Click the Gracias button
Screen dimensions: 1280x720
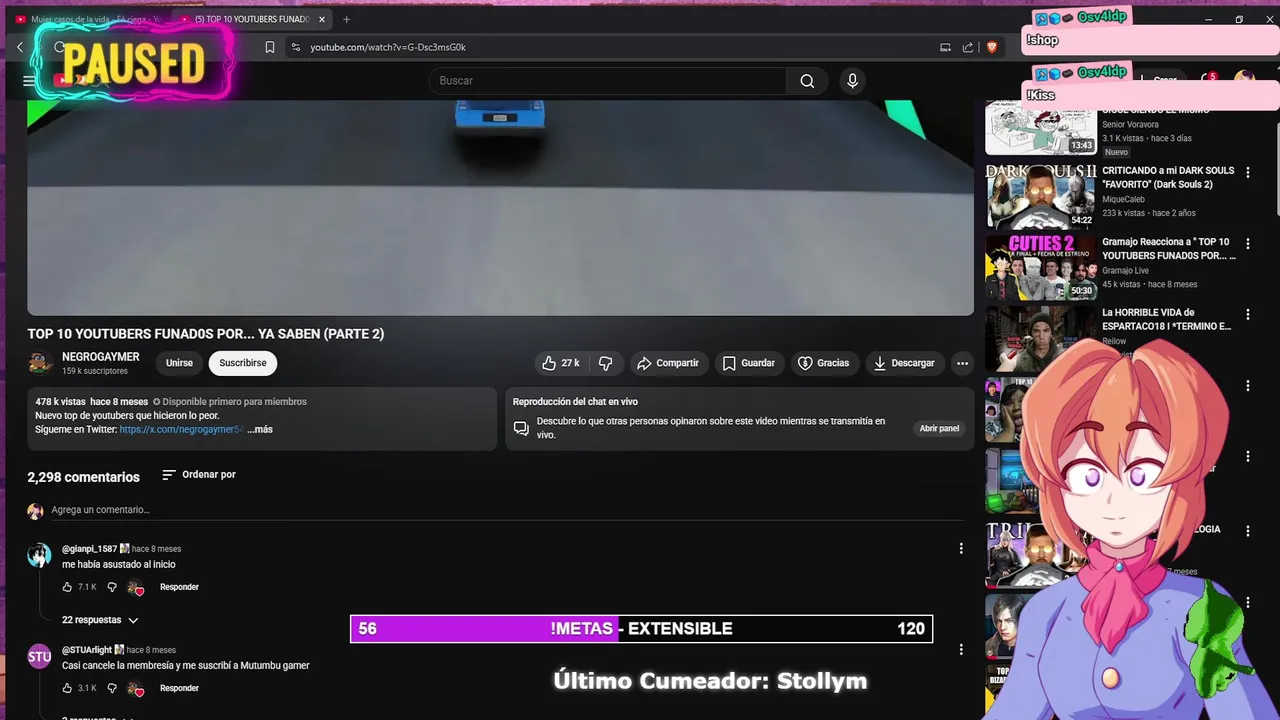pyautogui.click(x=823, y=363)
